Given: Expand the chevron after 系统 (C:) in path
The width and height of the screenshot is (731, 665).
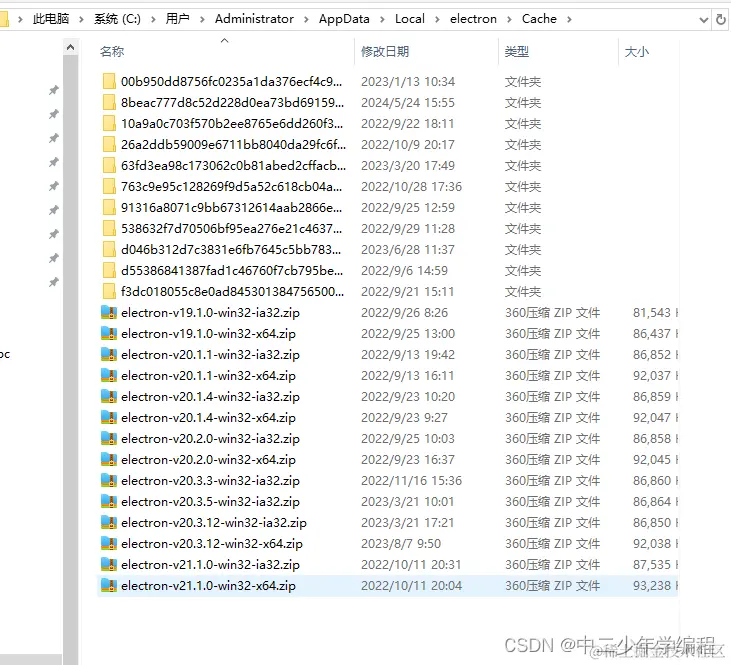Looking at the screenshot, I should 153,19.
